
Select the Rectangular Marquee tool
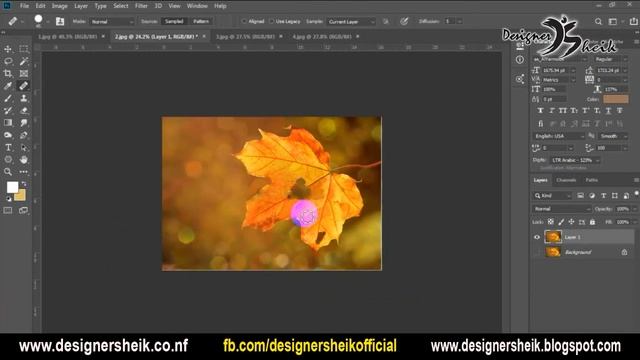click(24, 49)
